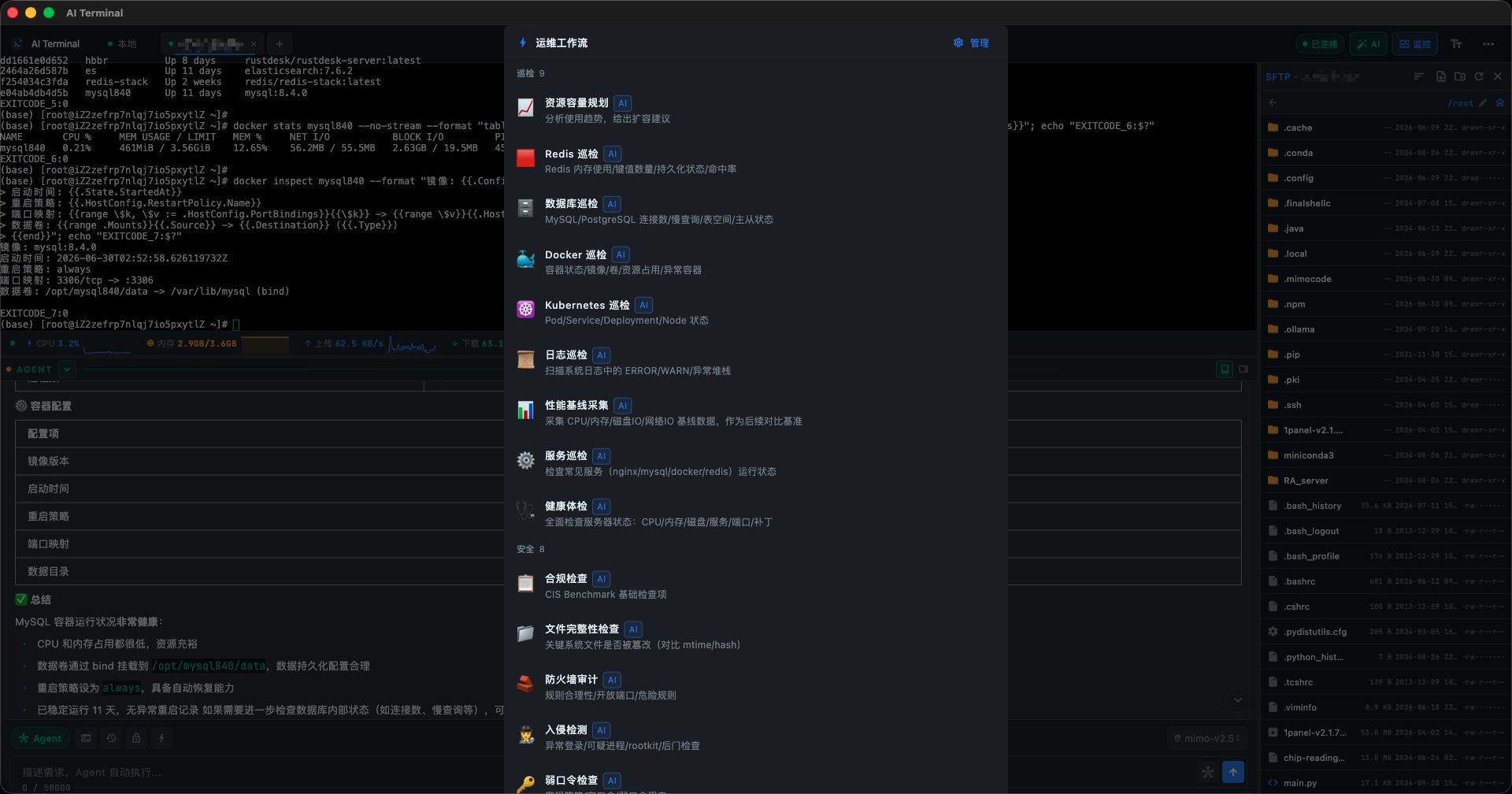Click the 端口映射 table row
Viewport: 1512px width, 794px height.
[628, 544]
